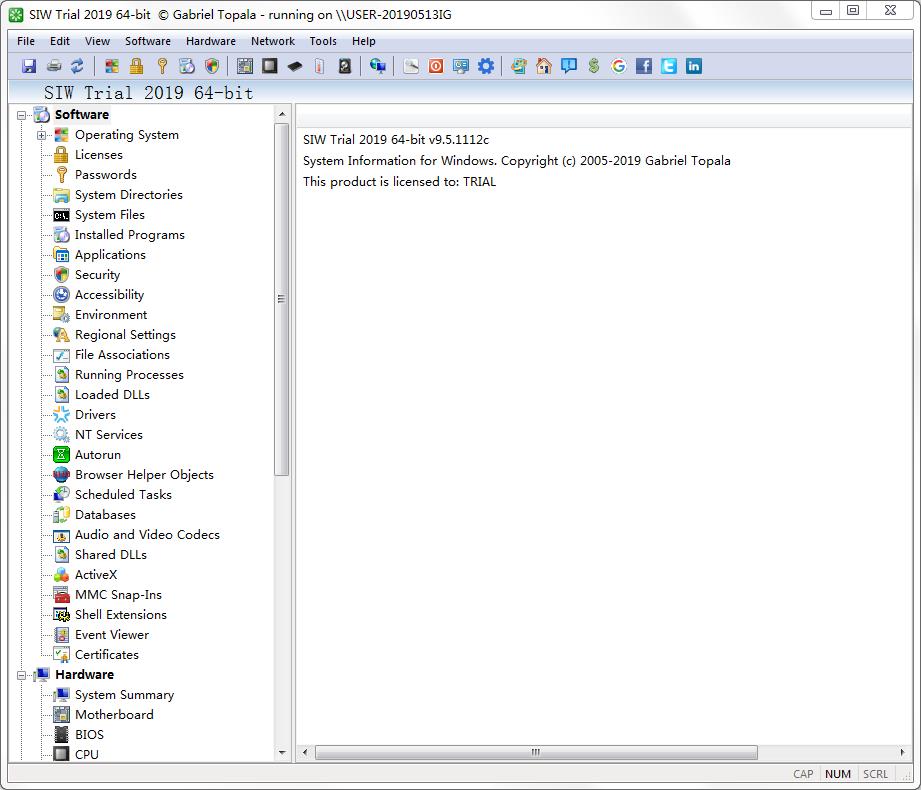Collapse the Software tree section
Image resolution: width=921 pixels, height=790 pixels.
(x=23, y=115)
